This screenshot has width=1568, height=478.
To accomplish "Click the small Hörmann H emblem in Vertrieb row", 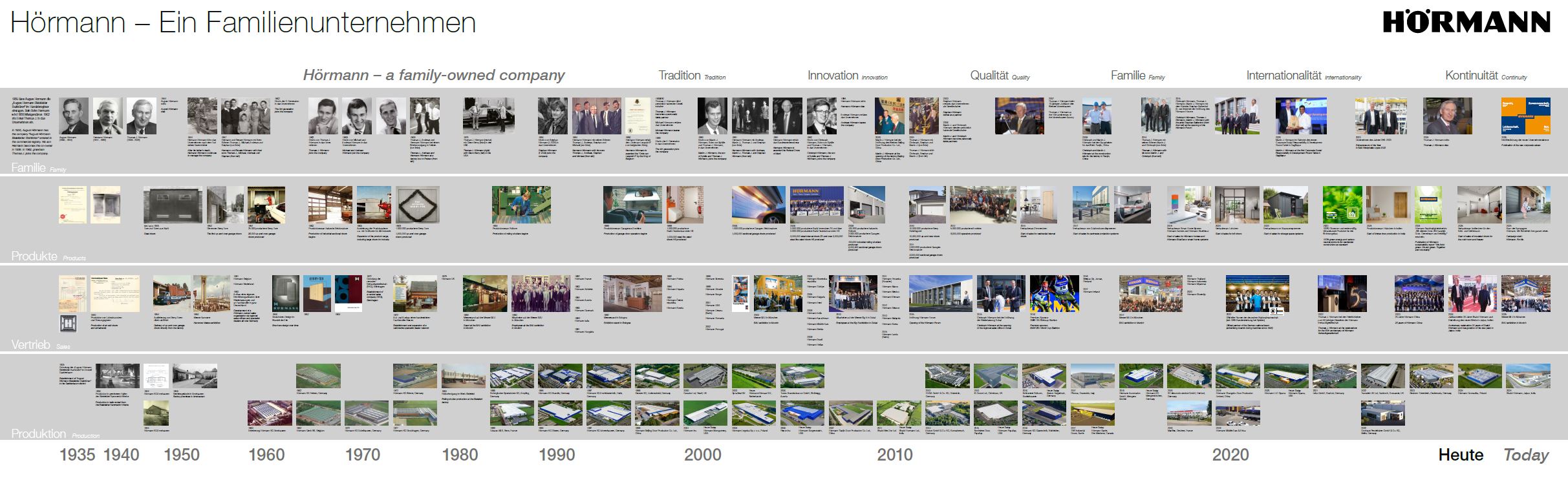I will 68,324.
